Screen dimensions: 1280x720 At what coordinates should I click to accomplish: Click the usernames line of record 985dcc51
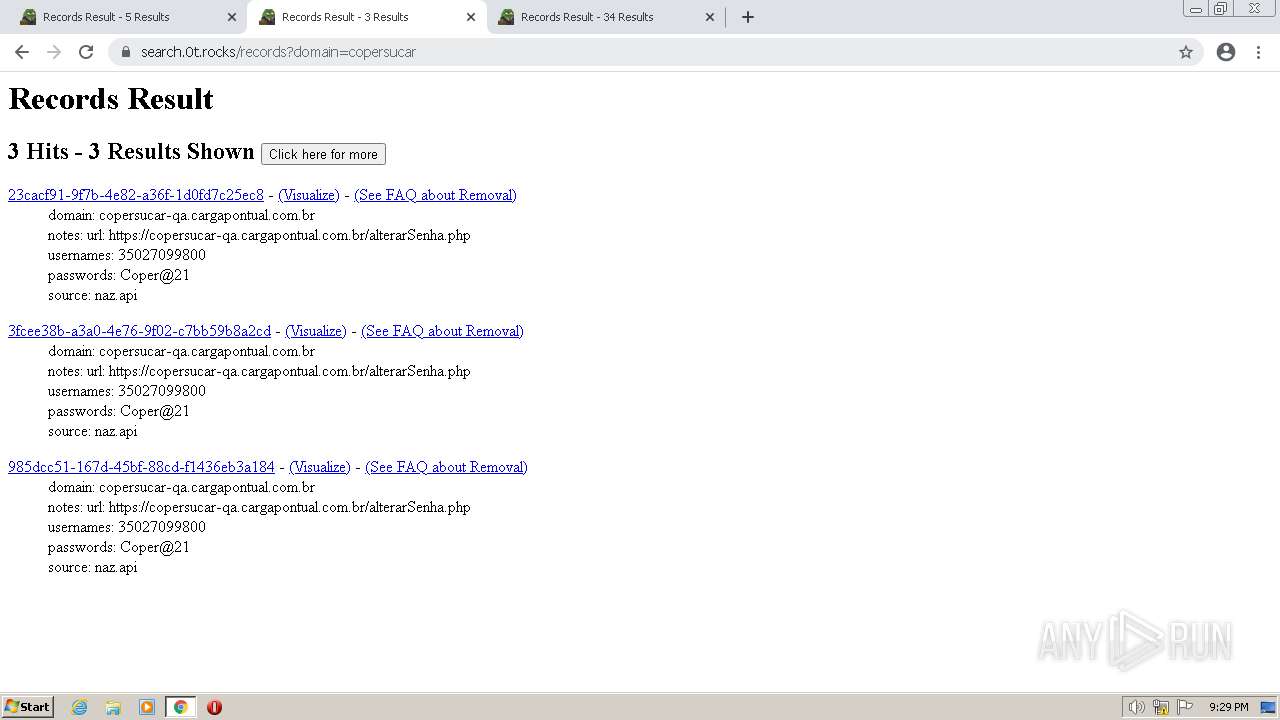pyautogui.click(x=127, y=527)
